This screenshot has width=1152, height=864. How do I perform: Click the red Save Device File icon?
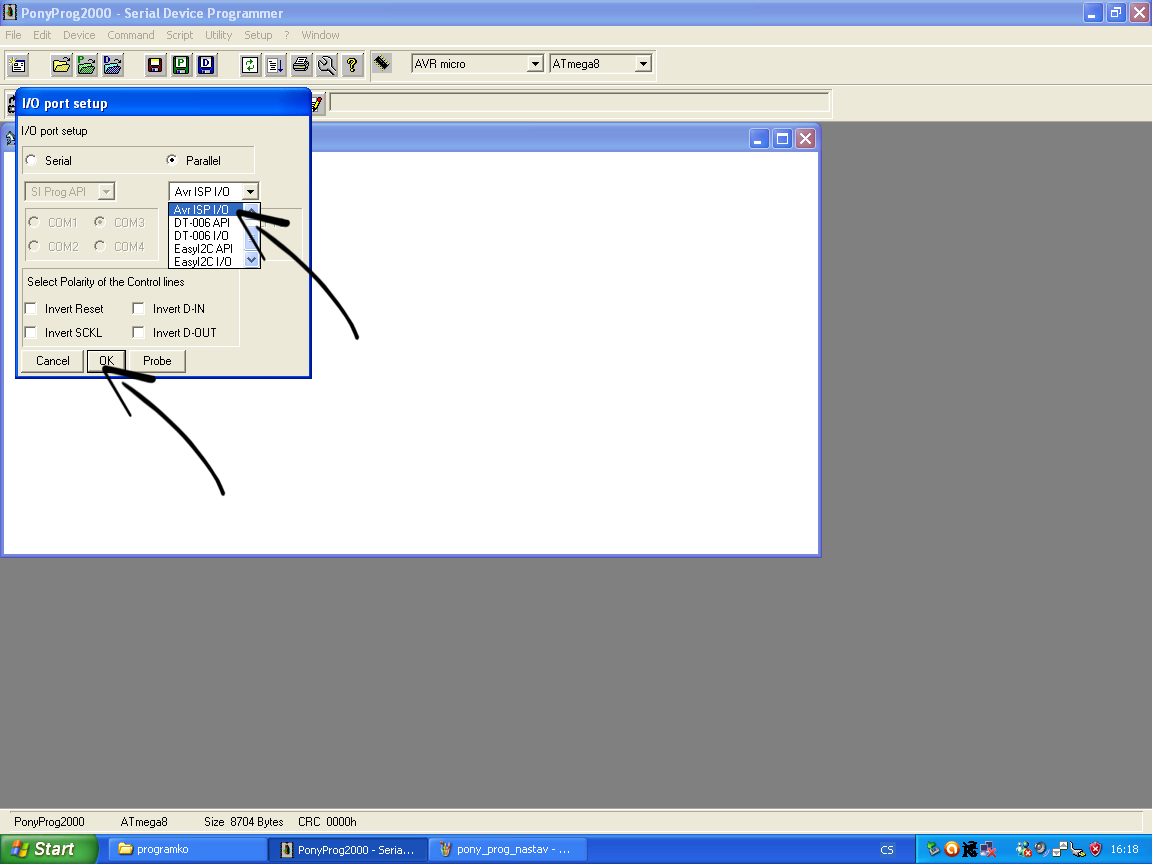coord(155,65)
